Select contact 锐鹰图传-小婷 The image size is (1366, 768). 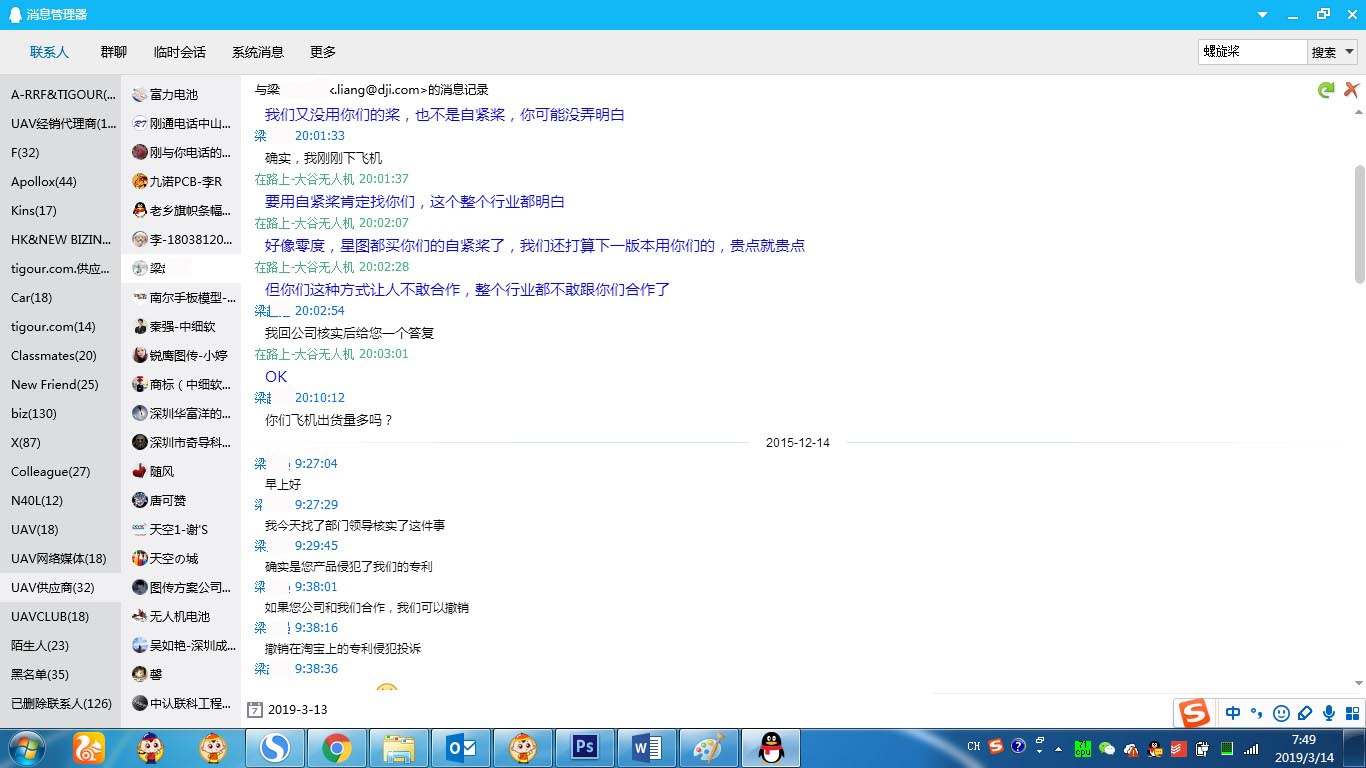(181, 355)
